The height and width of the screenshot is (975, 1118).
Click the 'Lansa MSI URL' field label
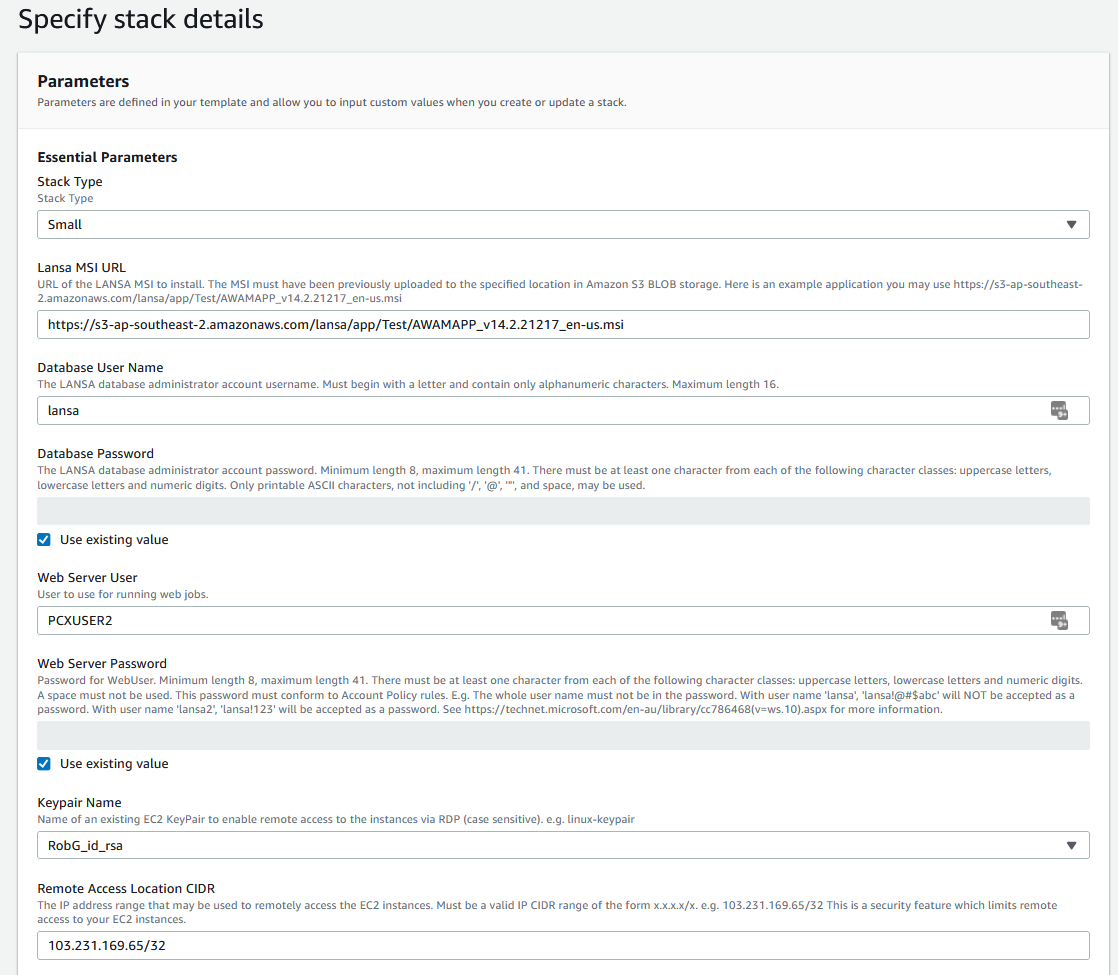[x=82, y=268]
